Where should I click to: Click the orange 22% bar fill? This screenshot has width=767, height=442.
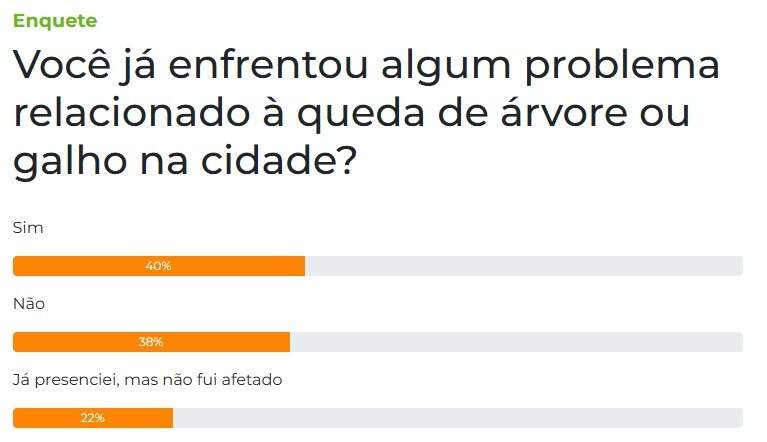(93, 418)
